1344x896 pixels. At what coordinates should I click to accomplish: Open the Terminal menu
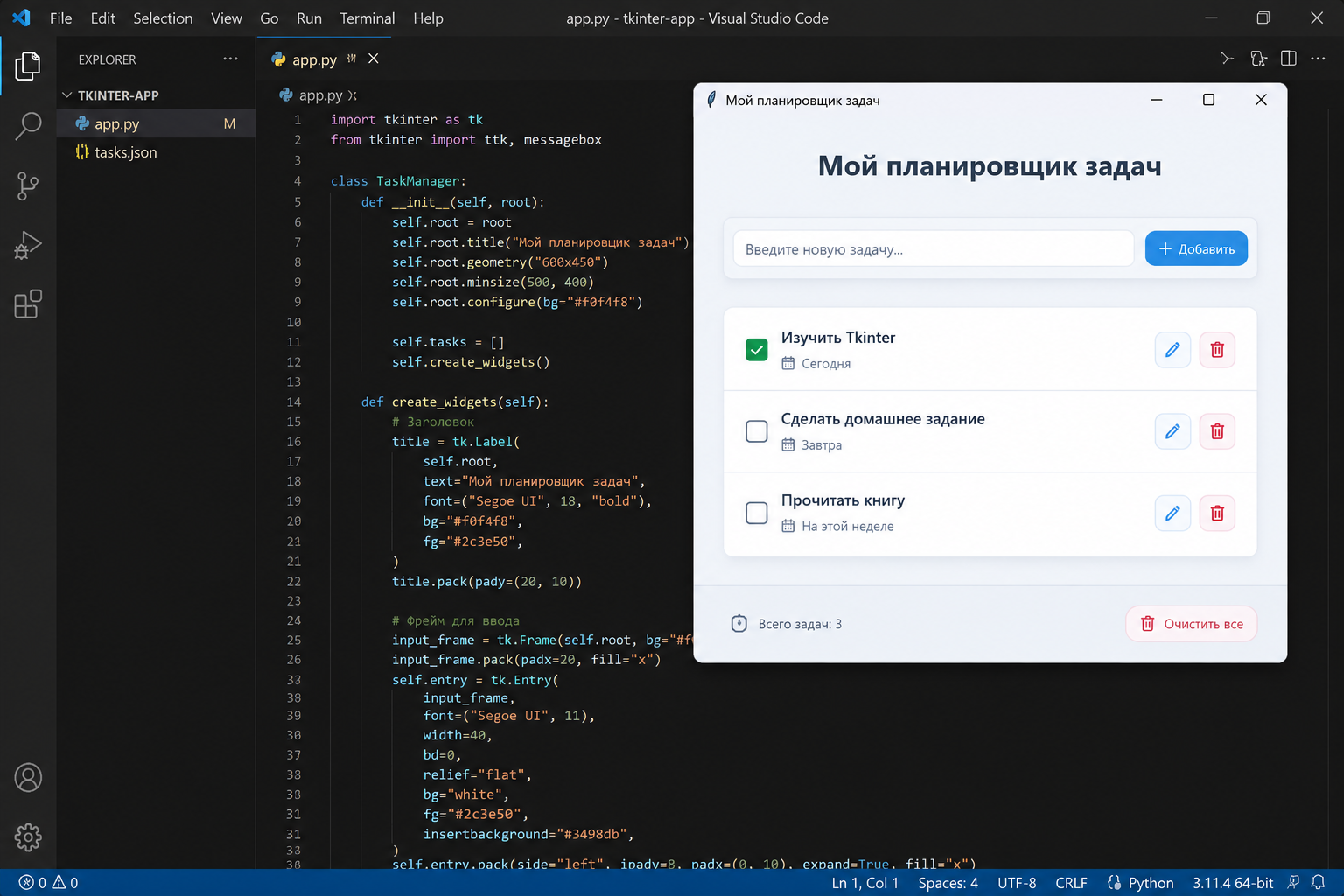coord(367,18)
